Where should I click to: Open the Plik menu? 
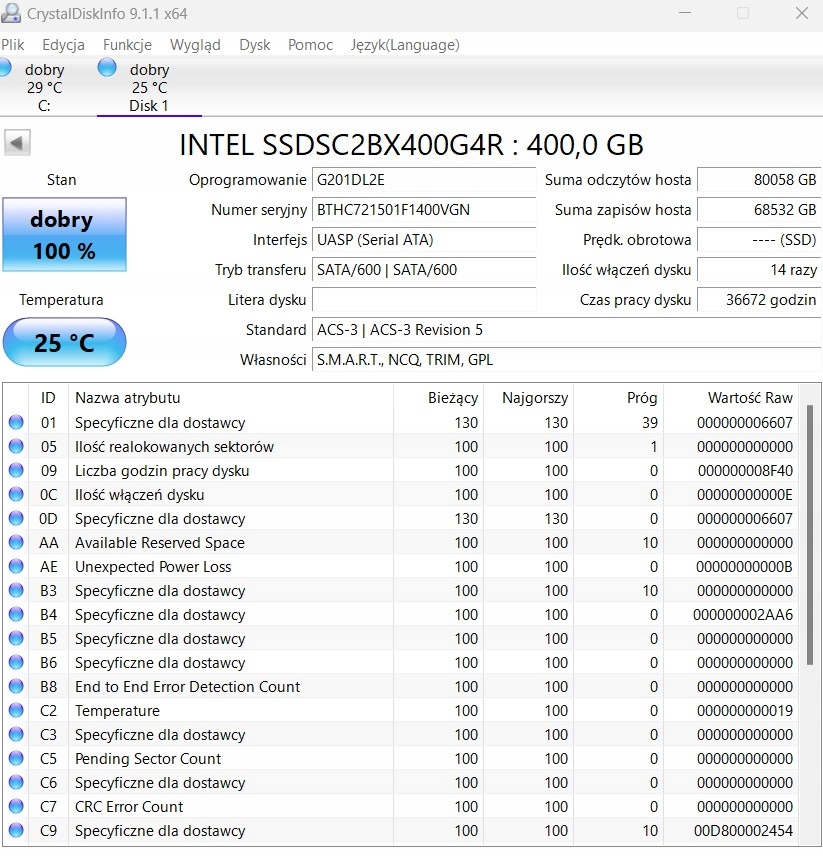click(13, 45)
